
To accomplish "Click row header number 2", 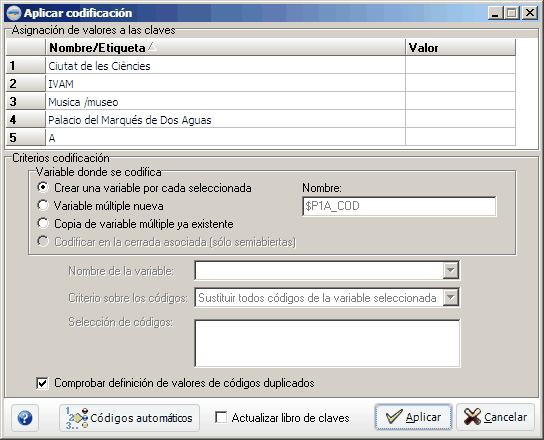I will point(26,84).
